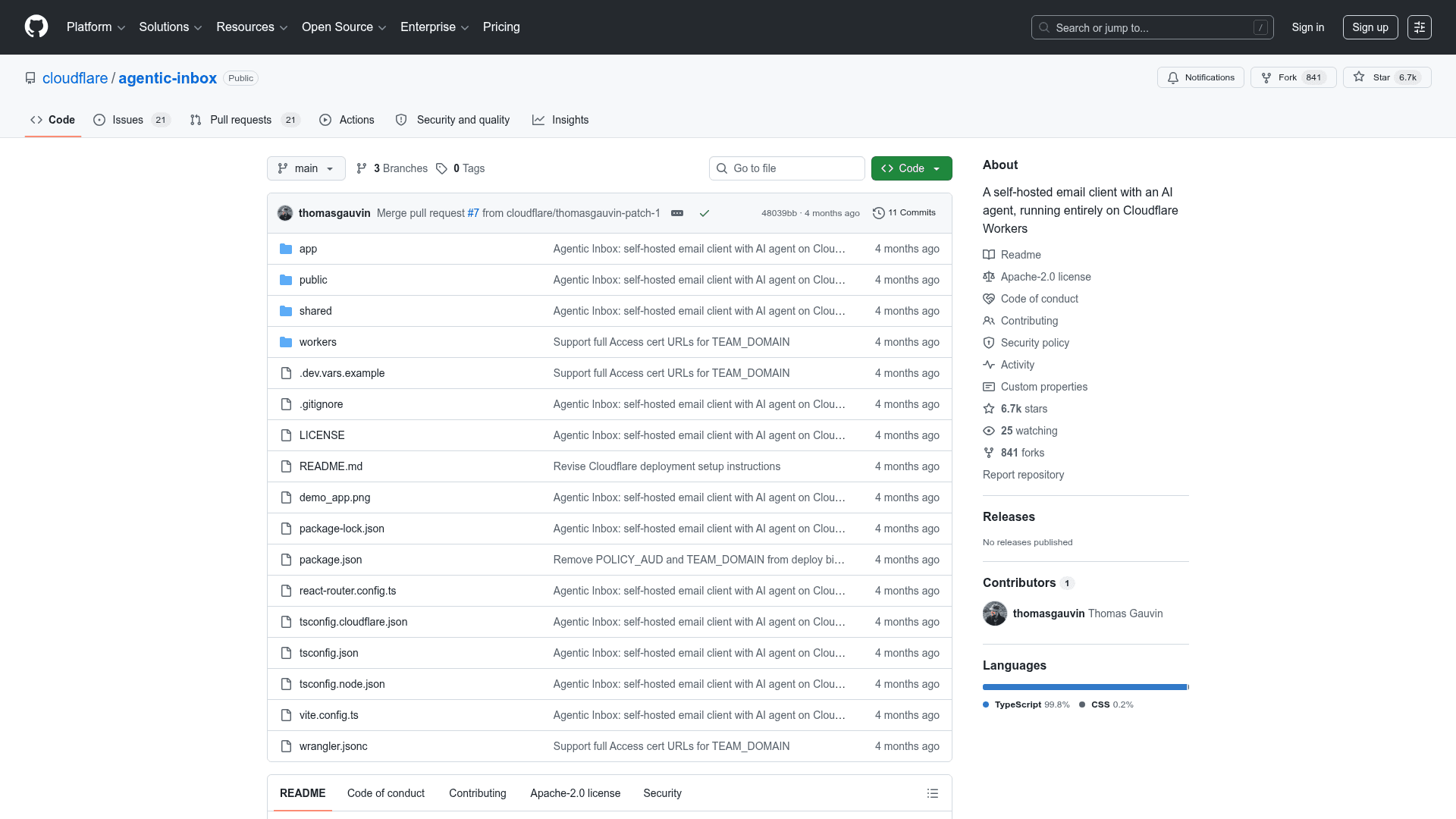
Task: Click the Notifications button
Action: click(x=1200, y=77)
